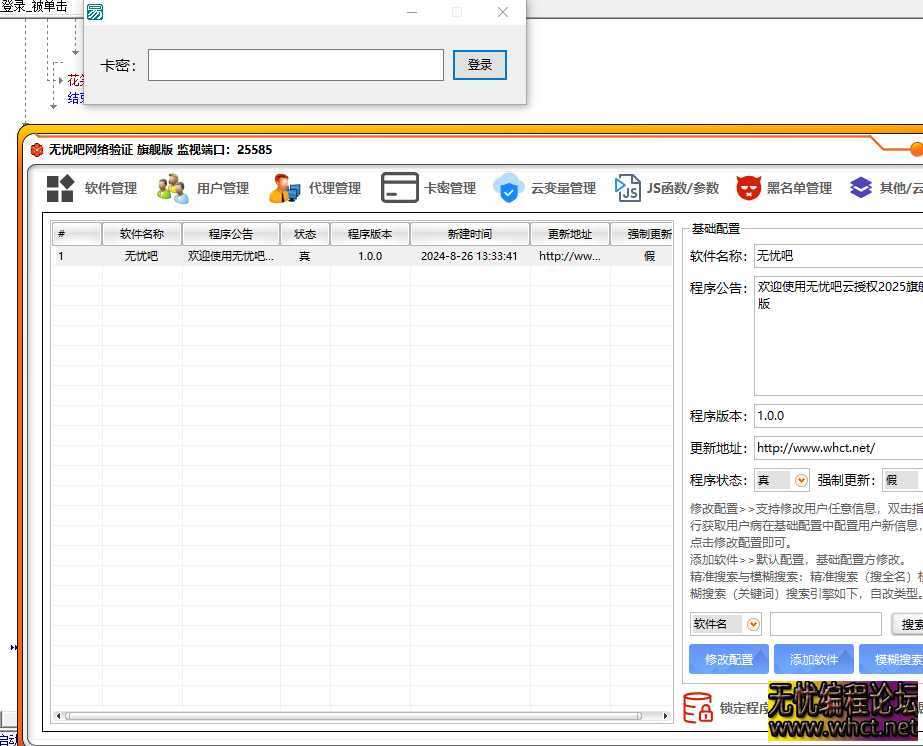Click the 模糊搜索 fuzzy search button

coord(896,659)
